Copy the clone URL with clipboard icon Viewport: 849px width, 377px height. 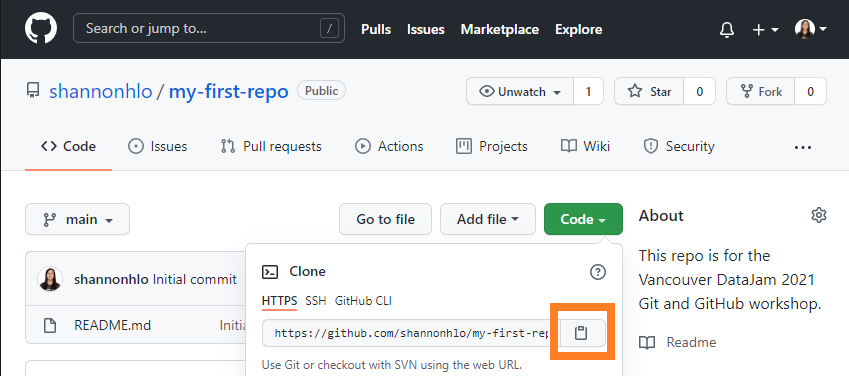tap(581, 333)
